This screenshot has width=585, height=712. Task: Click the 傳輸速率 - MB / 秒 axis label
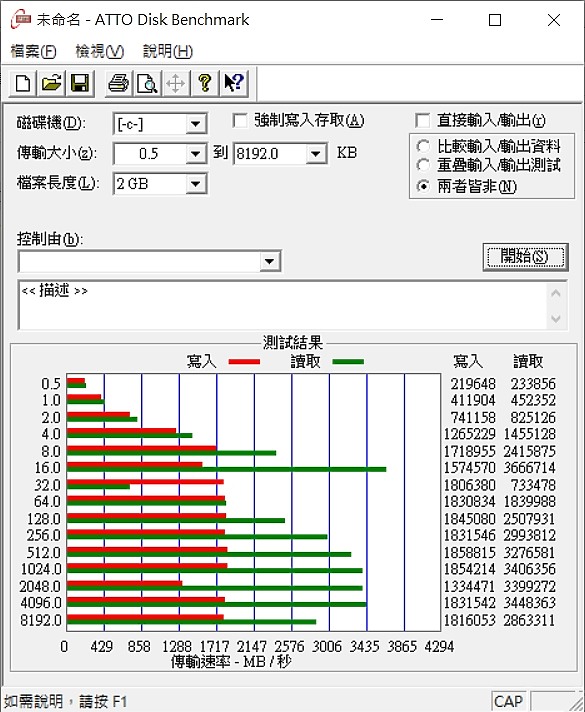(x=231, y=662)
